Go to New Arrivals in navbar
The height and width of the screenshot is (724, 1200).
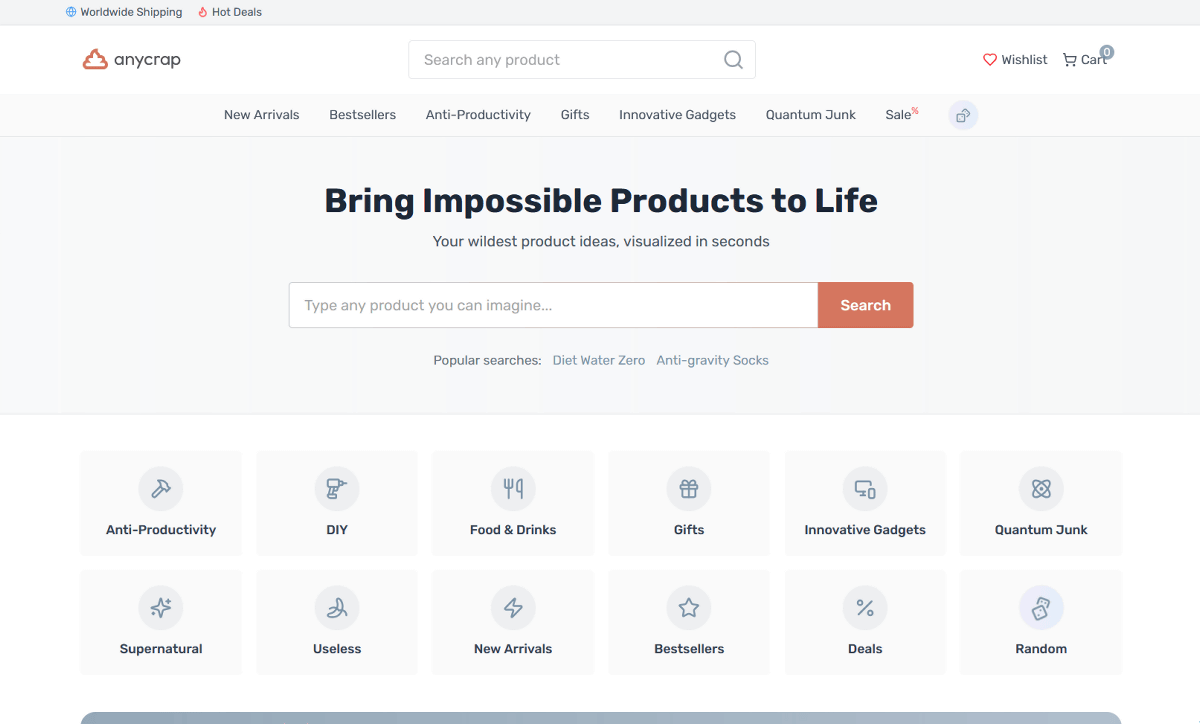(x=262, y=115)
